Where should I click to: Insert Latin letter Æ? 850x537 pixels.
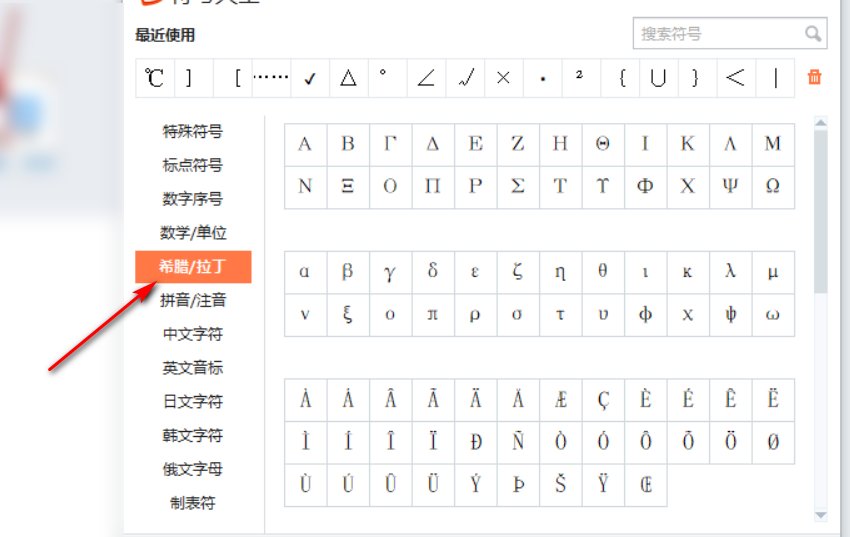tap(561, 400)
